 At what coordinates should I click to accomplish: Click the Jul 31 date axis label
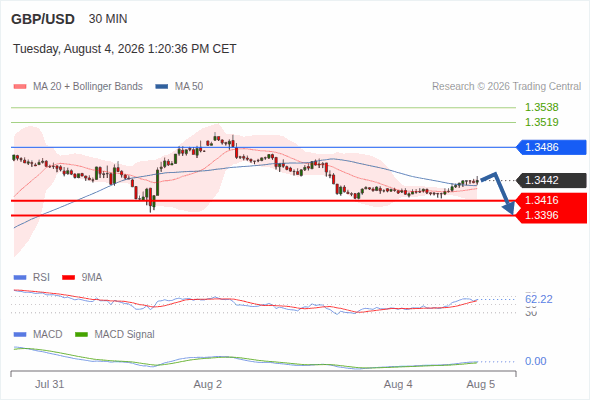(x=50, y=385)
